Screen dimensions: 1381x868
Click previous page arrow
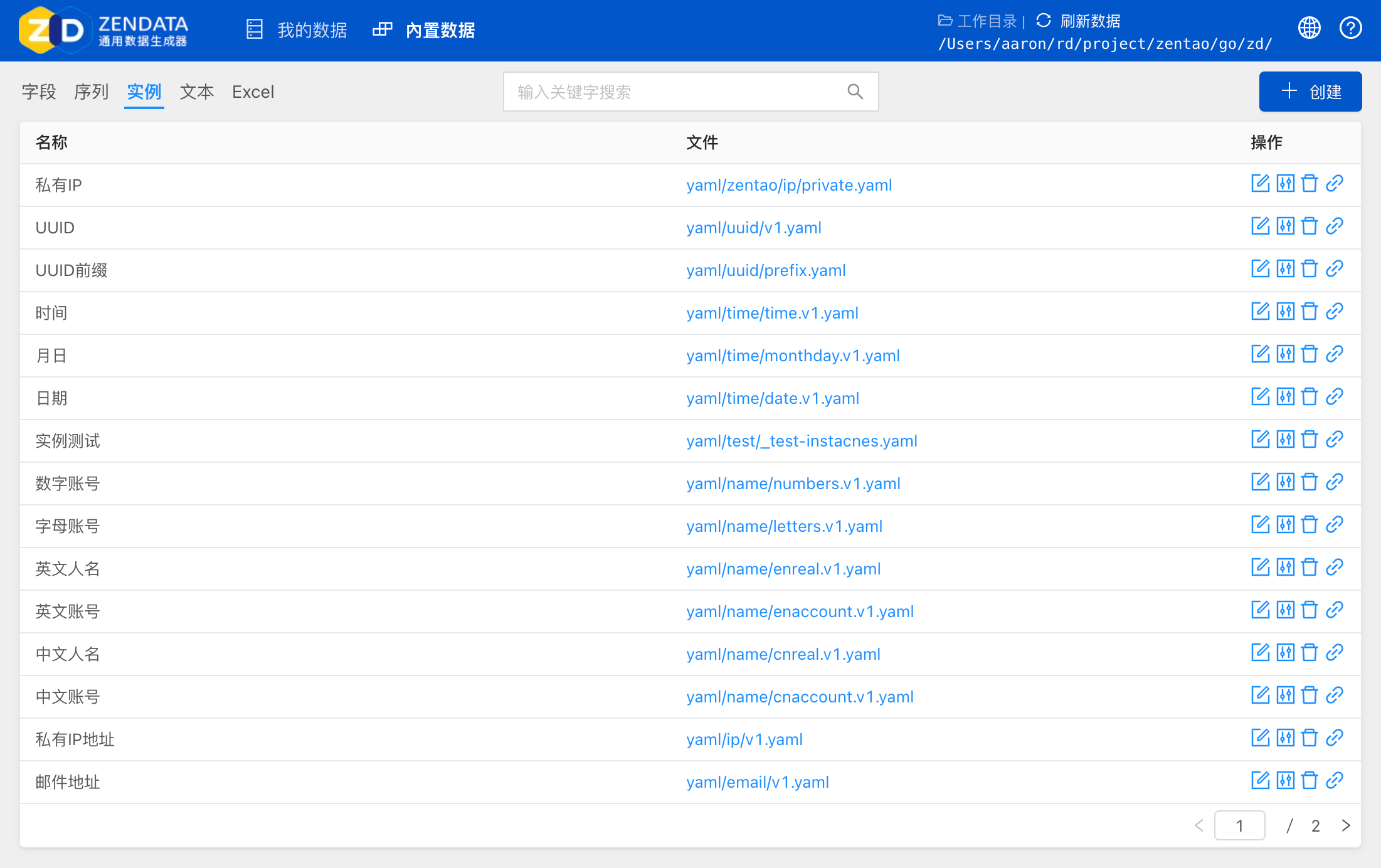pos(1198,825)
